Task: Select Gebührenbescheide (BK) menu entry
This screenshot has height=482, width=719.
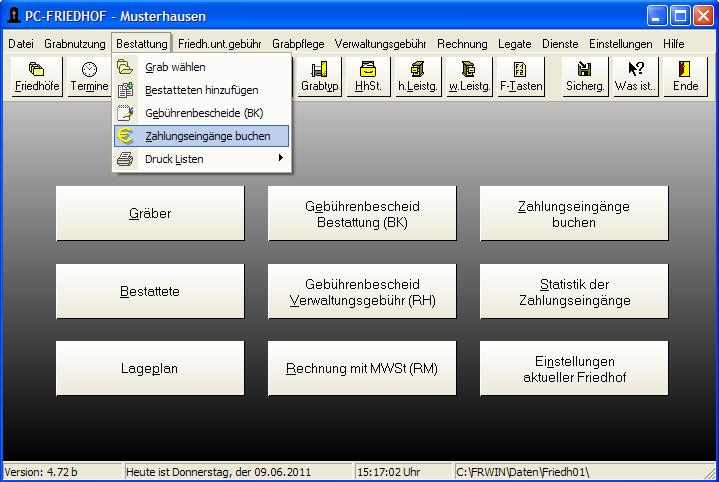Action: point(201,113)
